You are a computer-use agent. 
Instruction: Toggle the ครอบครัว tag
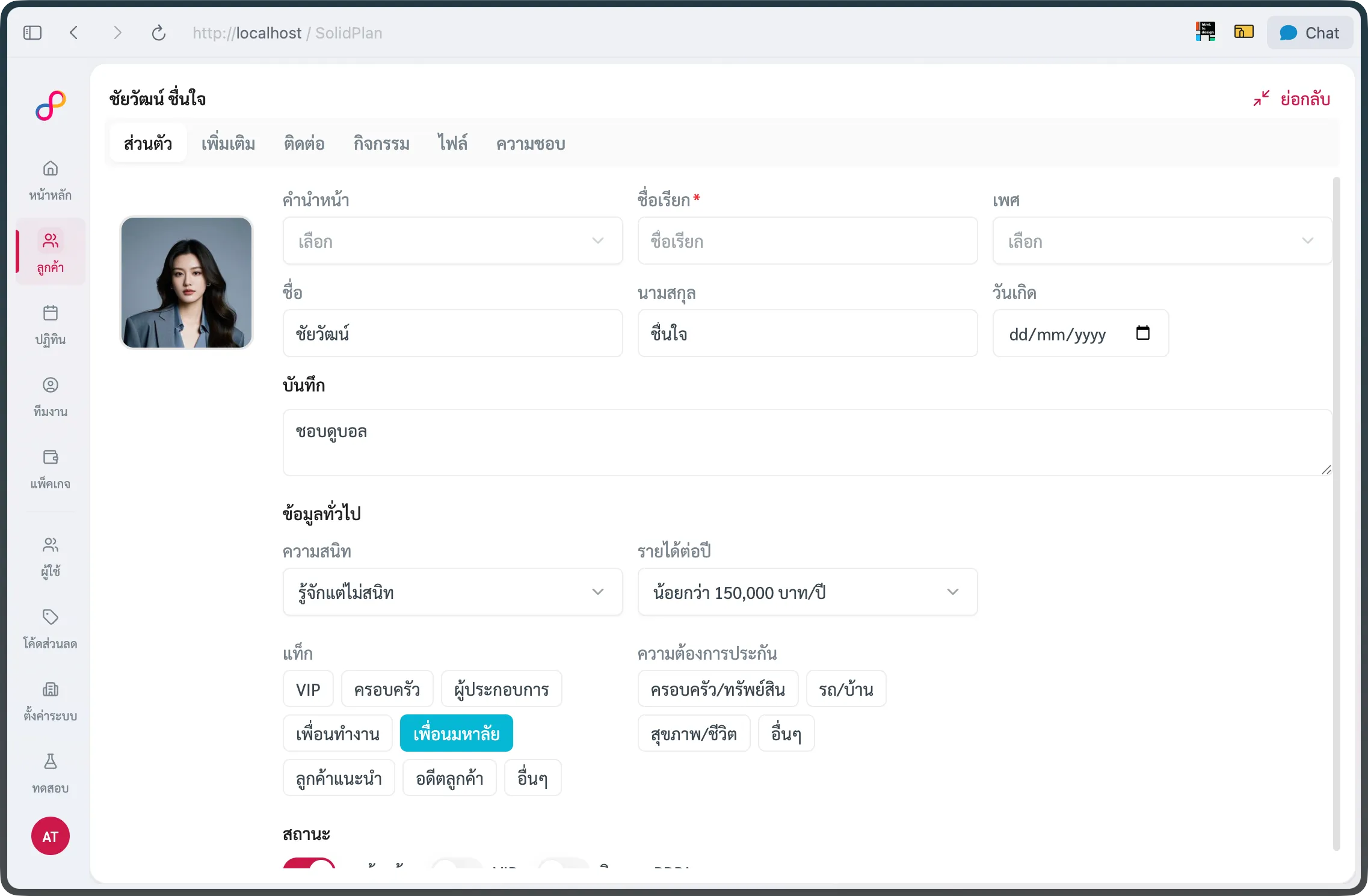pyautogui.click(x=387, y=689)
